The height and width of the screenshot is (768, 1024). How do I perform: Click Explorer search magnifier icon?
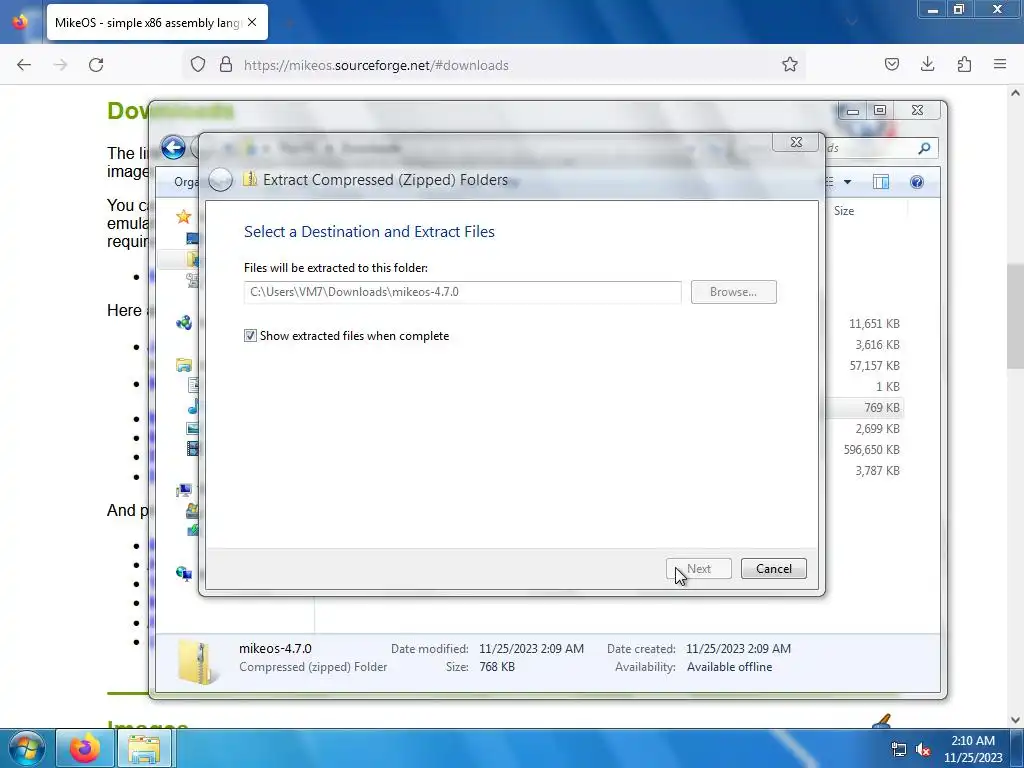tap(924, 148)
